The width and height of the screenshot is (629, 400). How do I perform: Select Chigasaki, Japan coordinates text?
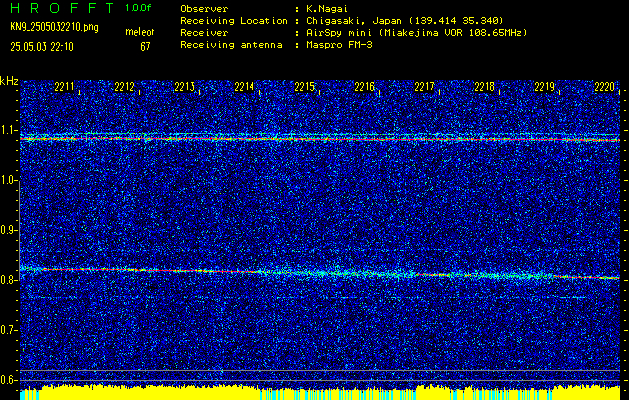click(x=404, y=20)
